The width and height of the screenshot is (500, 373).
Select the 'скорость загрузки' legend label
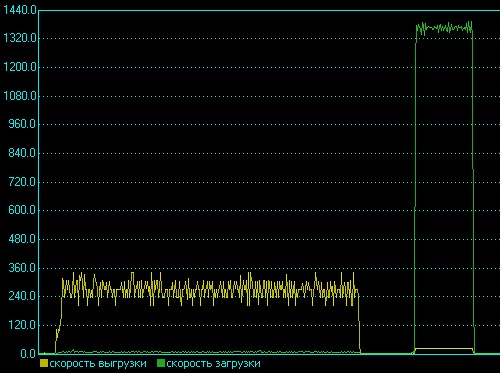click(x=213, y=364)
